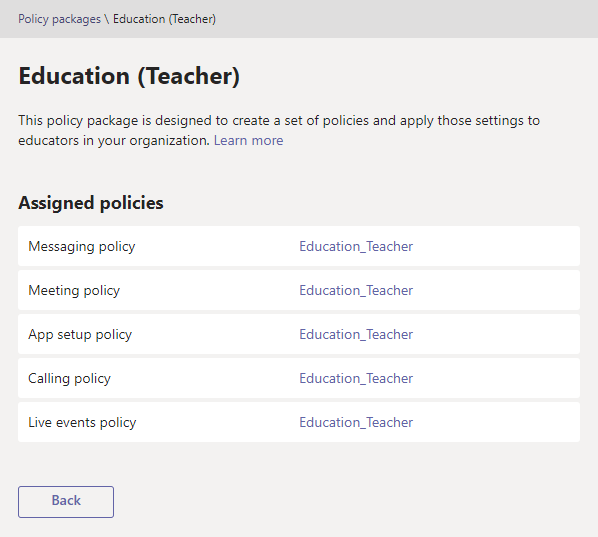Select the App setup policy row label

tap(80, 335)
